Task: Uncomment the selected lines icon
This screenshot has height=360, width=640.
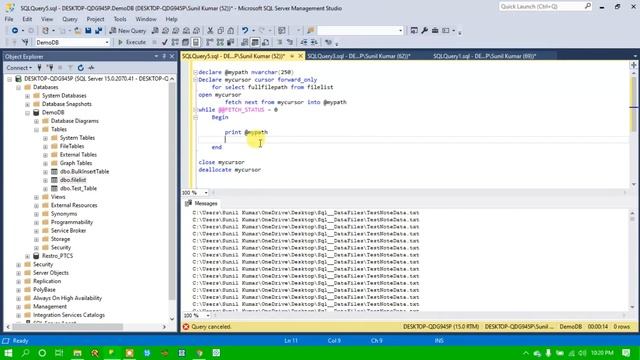Action: coord(290,42)
